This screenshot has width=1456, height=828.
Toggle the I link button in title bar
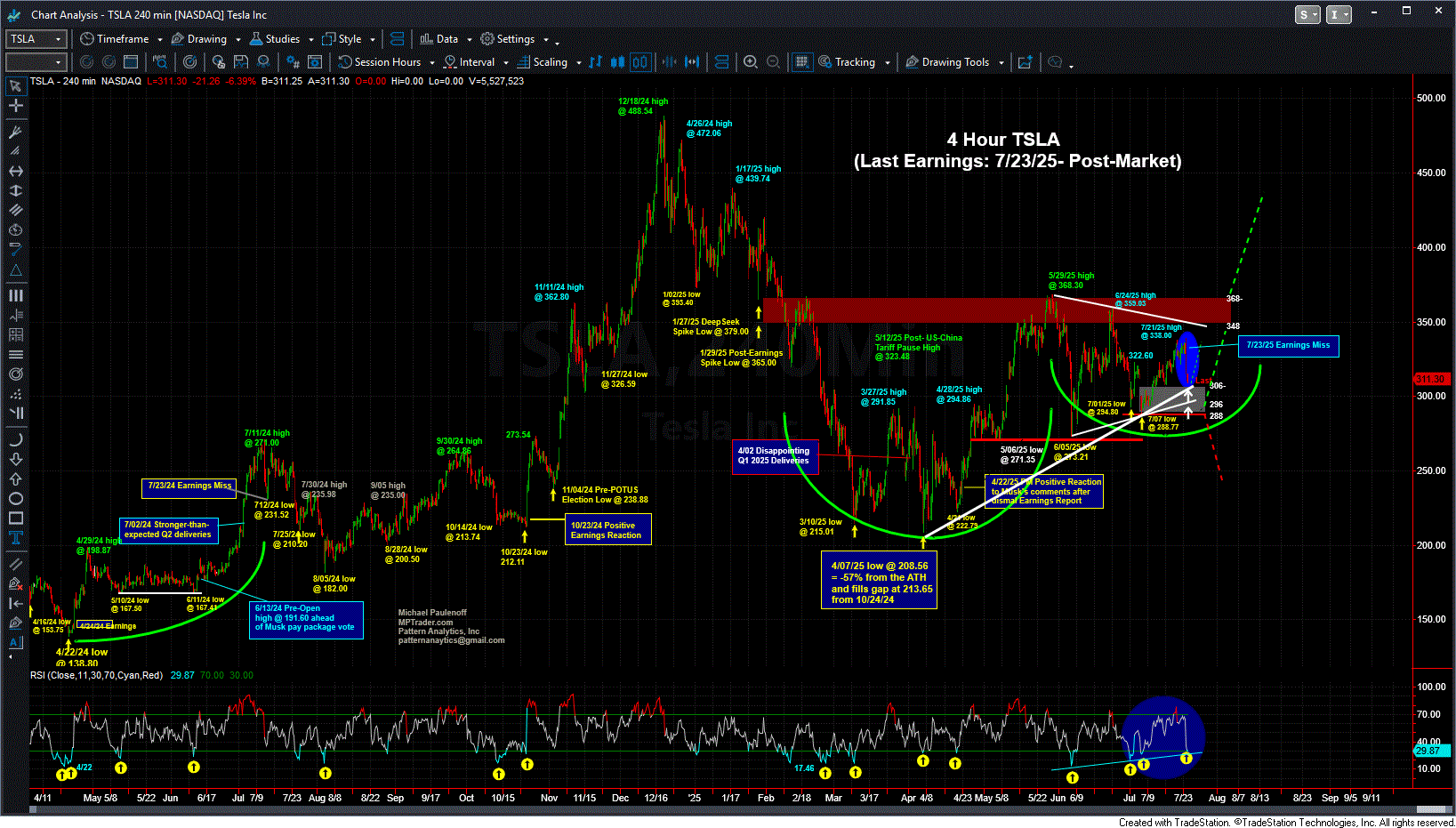click(1338, 14)
